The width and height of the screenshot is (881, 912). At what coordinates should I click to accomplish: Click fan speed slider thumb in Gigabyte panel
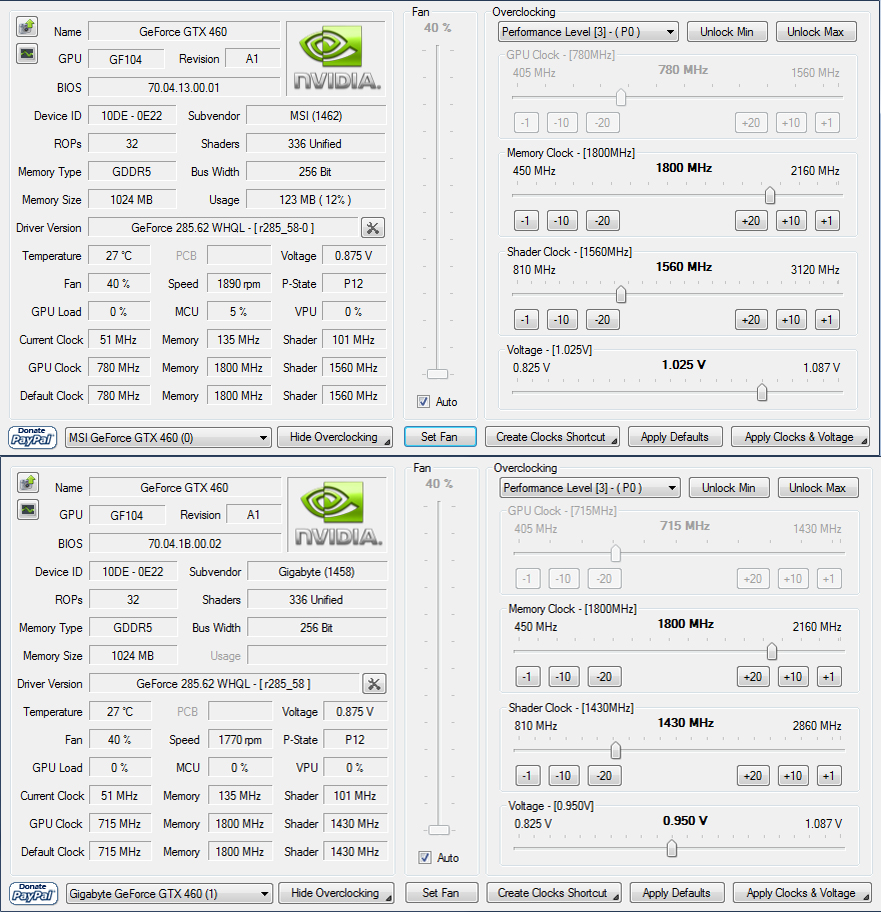(438, 830)
